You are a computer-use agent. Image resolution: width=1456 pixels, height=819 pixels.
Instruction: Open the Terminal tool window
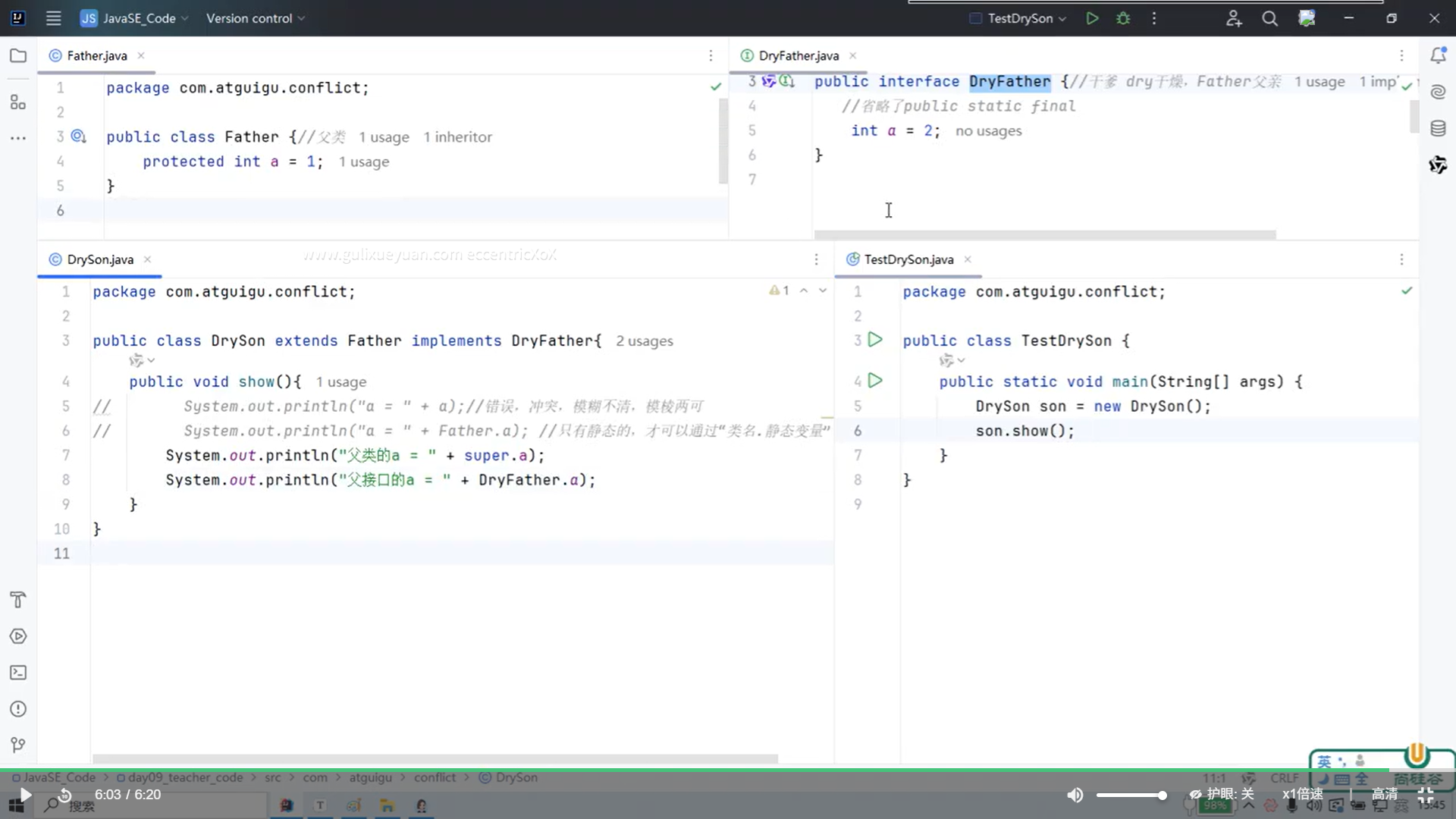(18, 673)
